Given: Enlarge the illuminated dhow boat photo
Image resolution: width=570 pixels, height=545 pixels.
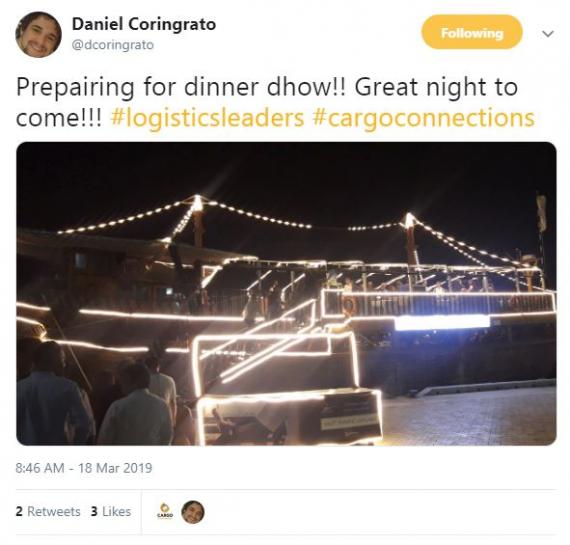Looking at the screenshot, I should pyautogui.click(x=286, y=293).
